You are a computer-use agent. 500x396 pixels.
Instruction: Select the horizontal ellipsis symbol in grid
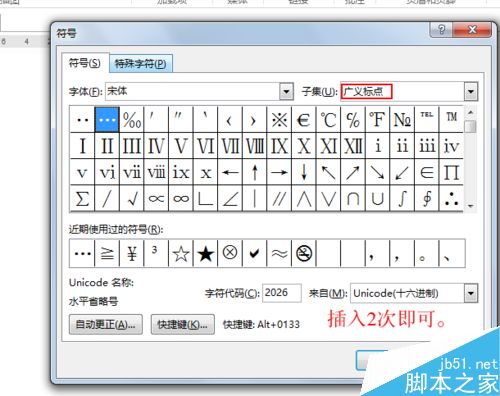107,119
